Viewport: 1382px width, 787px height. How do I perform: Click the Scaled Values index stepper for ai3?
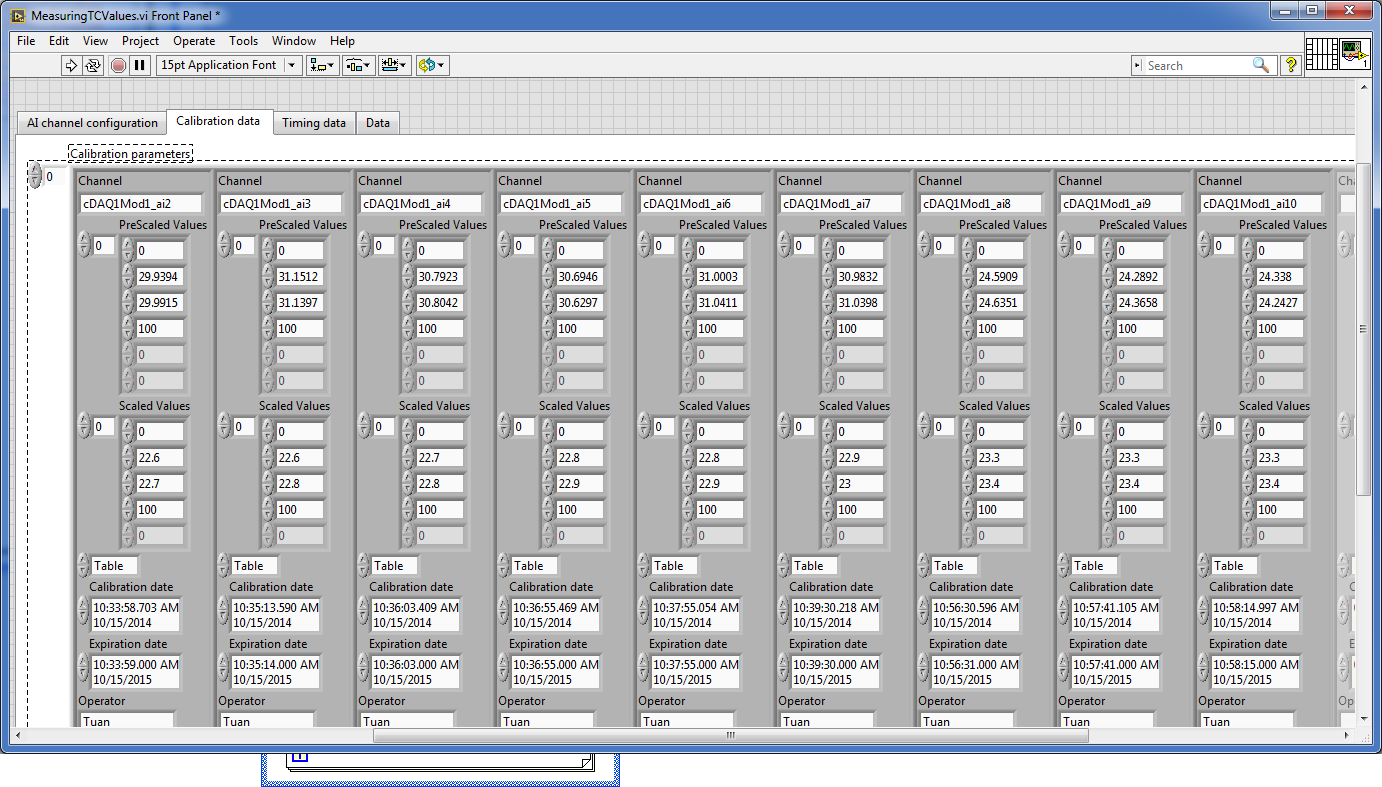pos(225,427)
